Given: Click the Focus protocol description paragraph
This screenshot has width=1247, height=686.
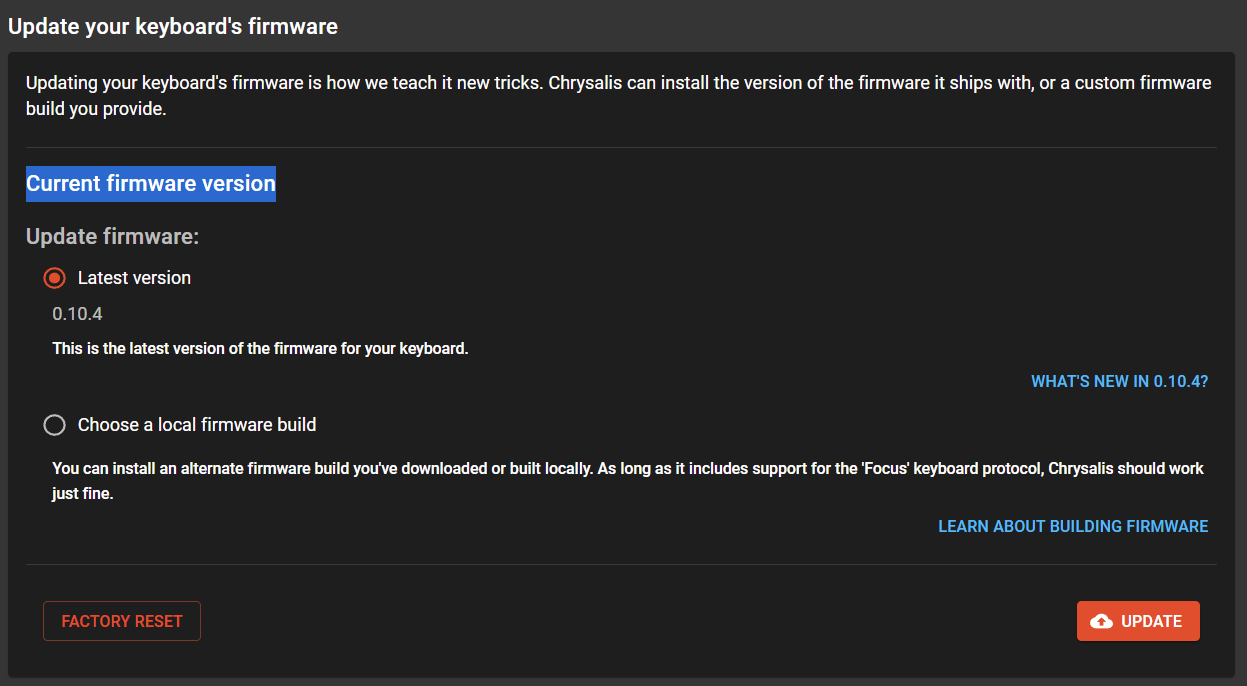Looking at the screenshot, I should (x=600, y=480).
